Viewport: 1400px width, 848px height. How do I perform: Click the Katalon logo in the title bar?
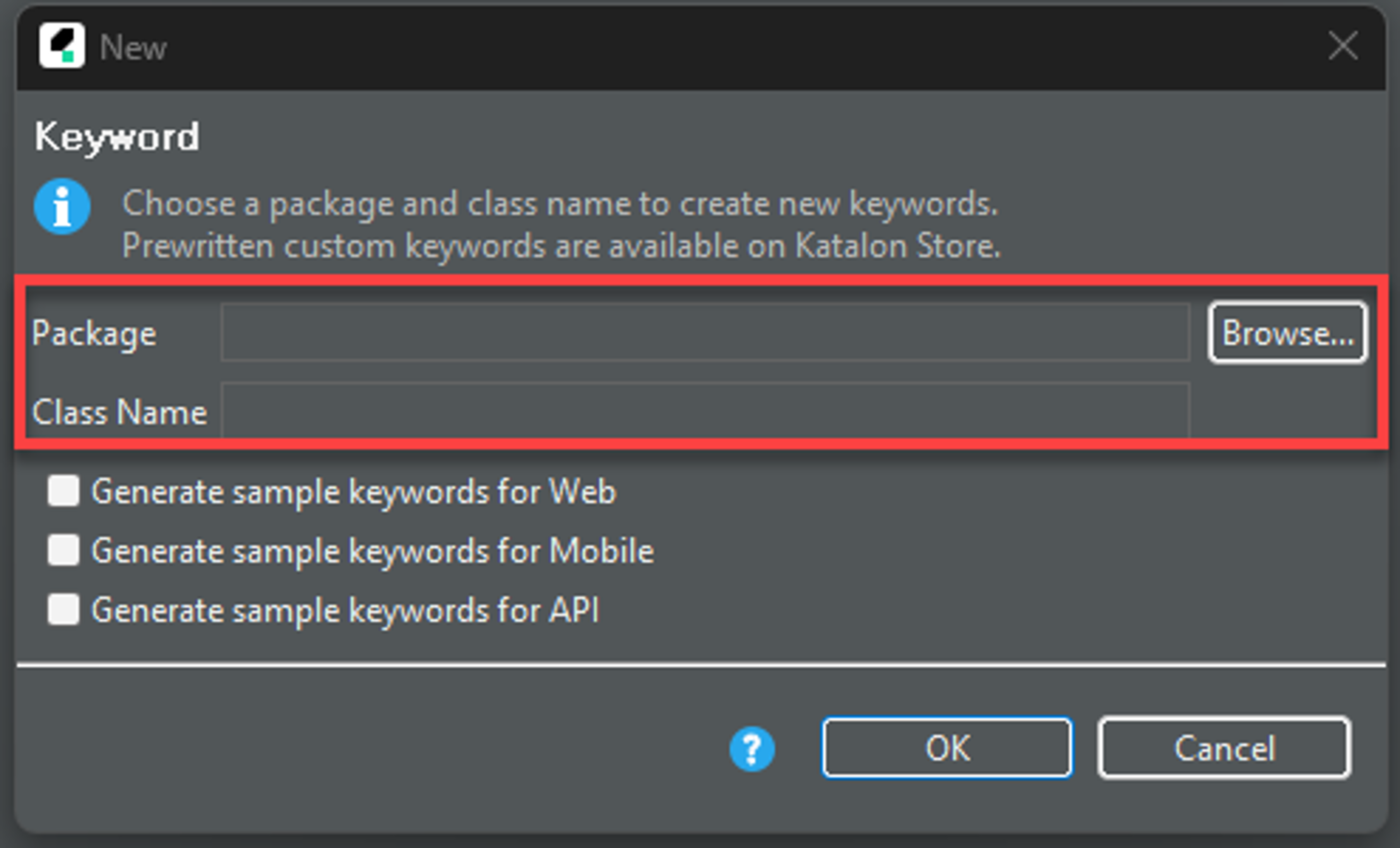(62, 45)
